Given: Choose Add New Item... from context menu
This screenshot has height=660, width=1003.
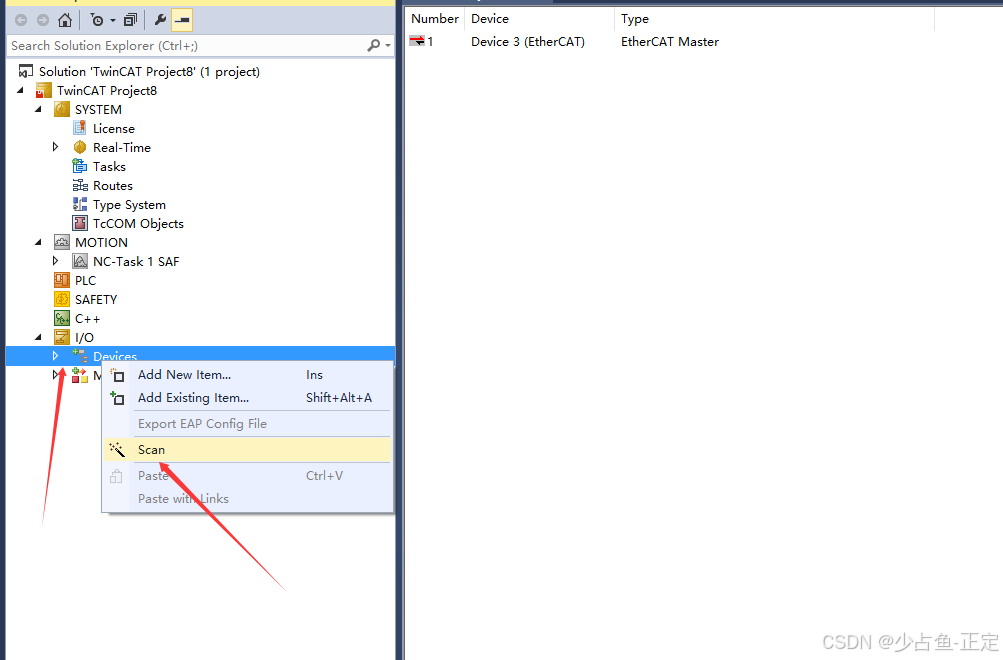Looking at the screenshot, I should 248,375.
